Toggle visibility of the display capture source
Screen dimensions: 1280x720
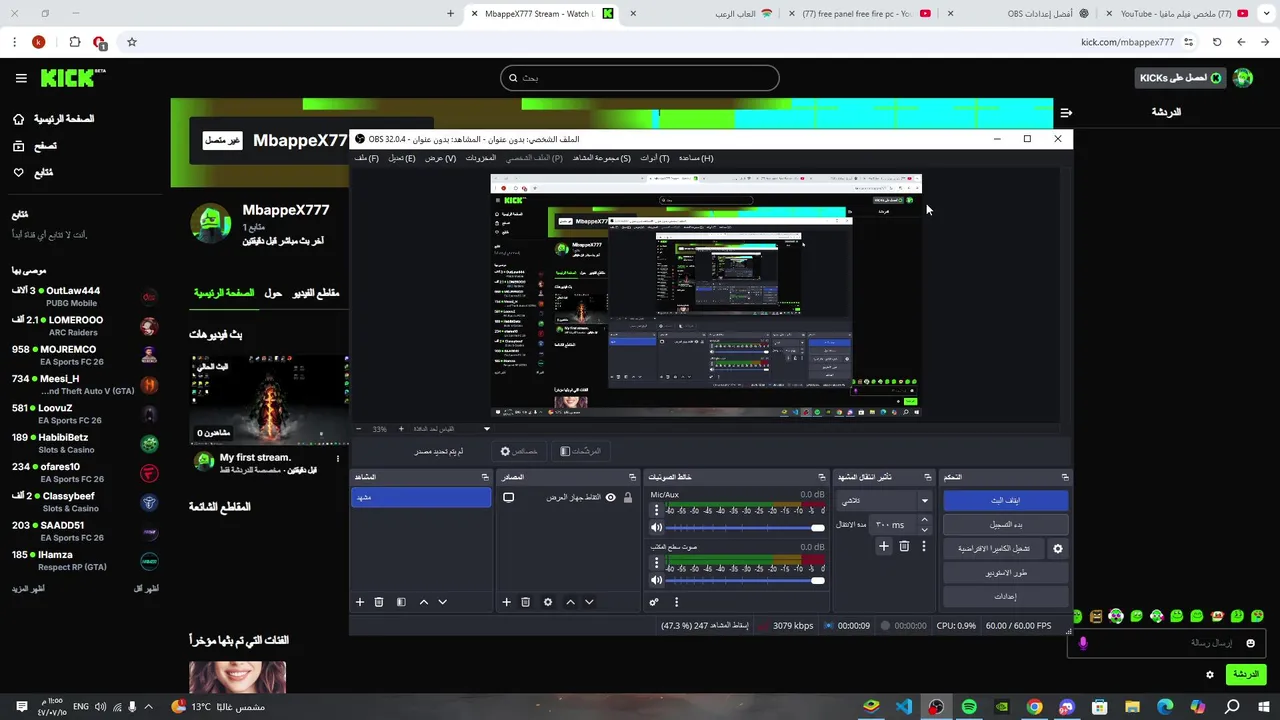pos(610,497)
